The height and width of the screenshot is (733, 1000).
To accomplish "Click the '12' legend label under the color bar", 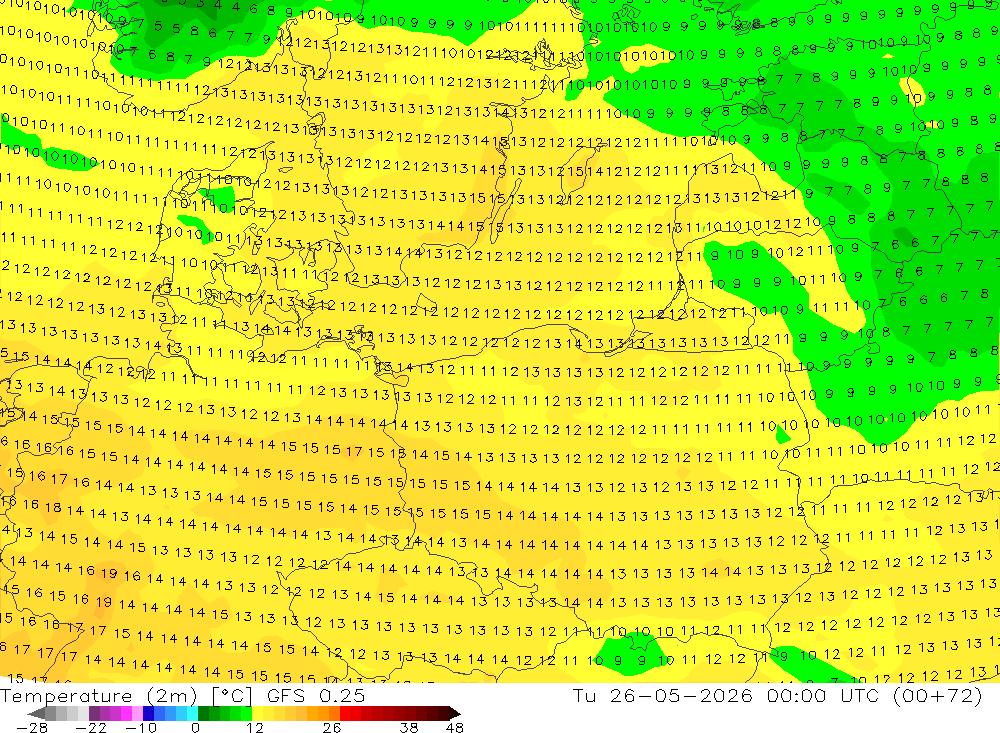I will click(x=255, y=728).
